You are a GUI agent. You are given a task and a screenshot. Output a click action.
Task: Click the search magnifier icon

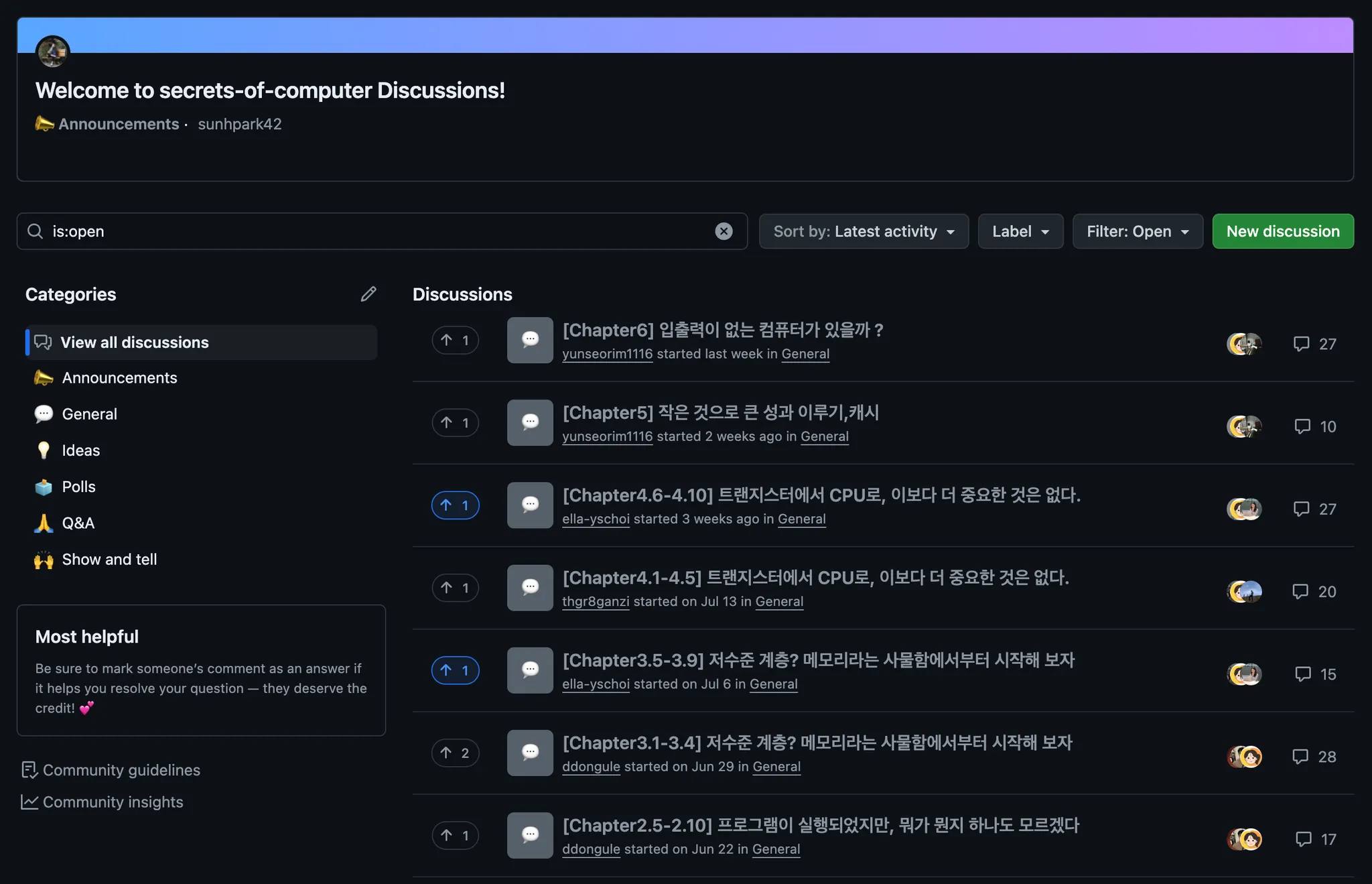click(35, 231)
